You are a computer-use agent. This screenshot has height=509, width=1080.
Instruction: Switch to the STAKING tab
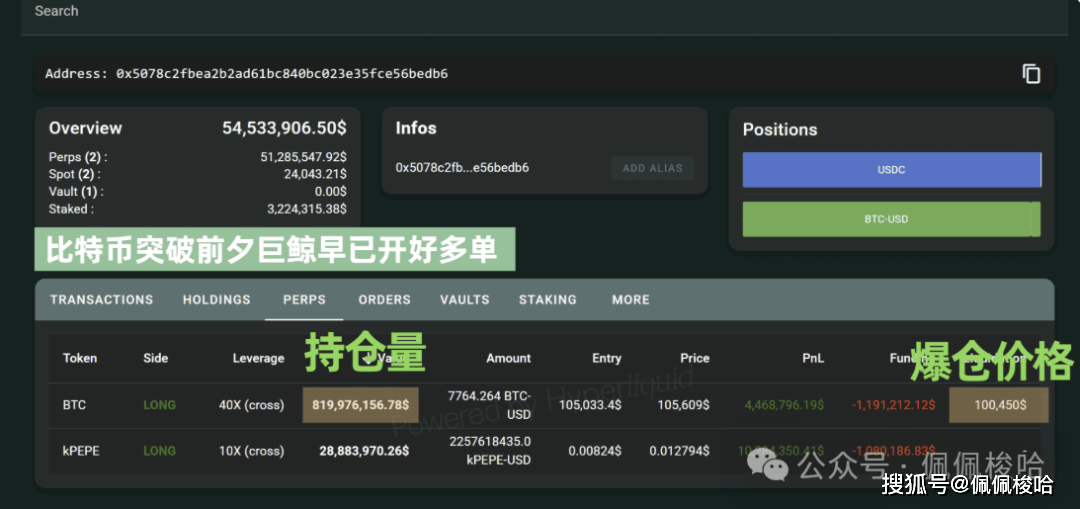(547, 300)
